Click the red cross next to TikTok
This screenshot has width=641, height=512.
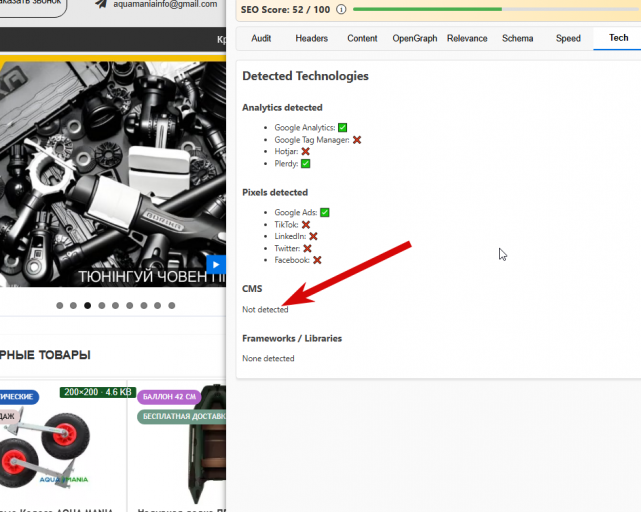tap(306, 225)
